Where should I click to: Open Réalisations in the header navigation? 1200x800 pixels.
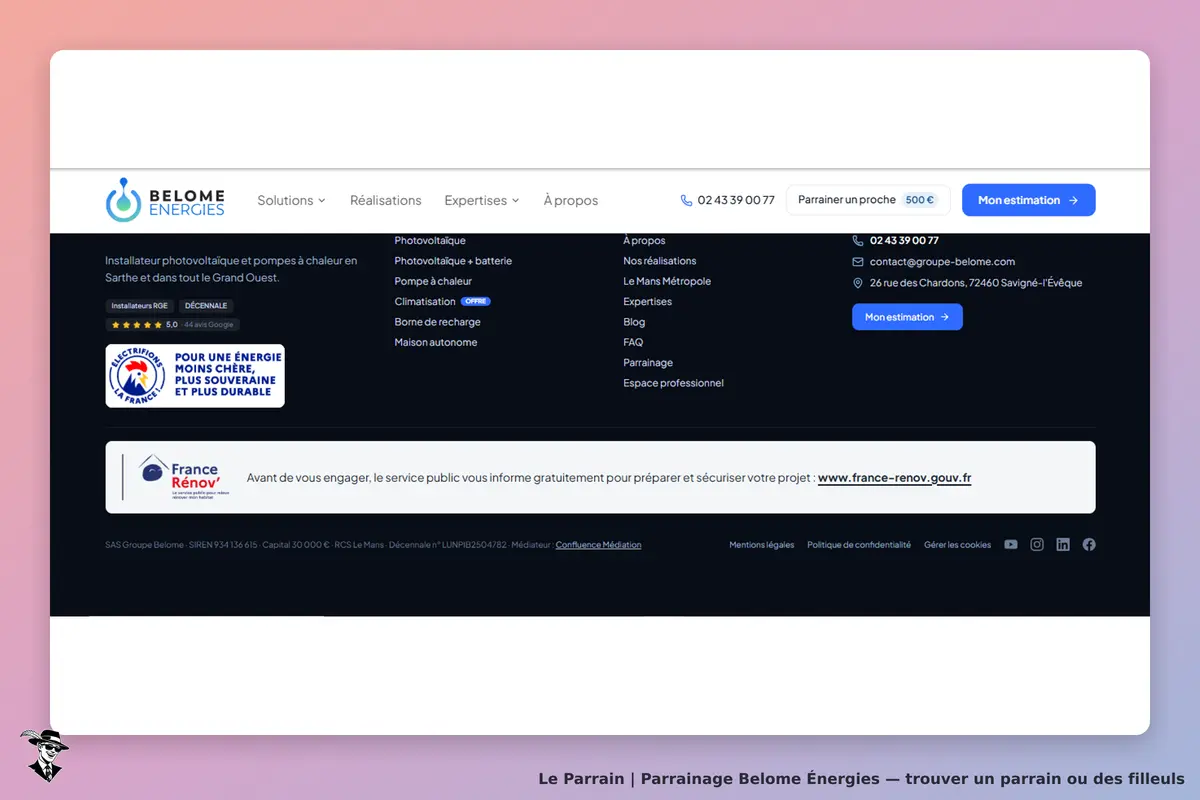386,200
